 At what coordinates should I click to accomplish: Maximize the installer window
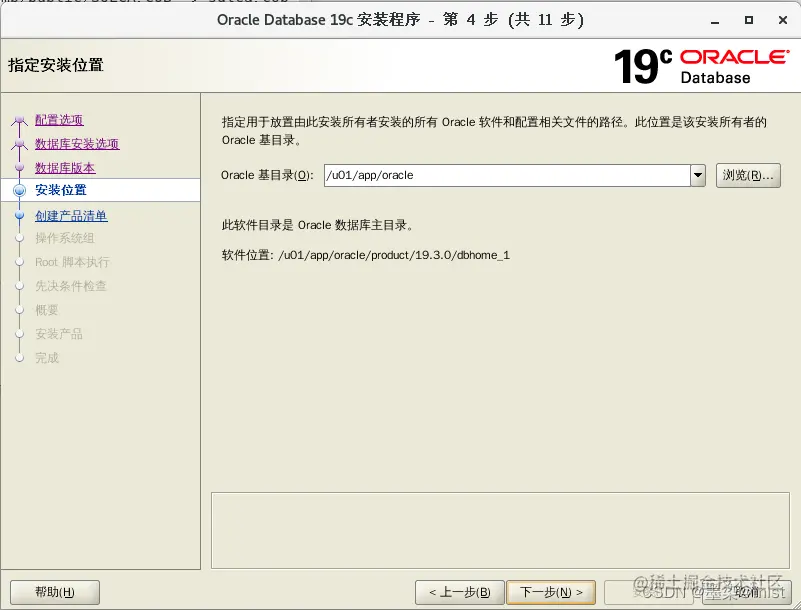click(749, 20)
